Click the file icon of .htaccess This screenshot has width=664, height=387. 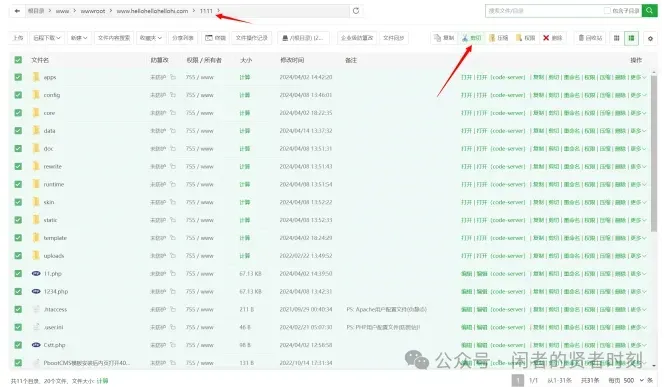[x=36, y=309]
